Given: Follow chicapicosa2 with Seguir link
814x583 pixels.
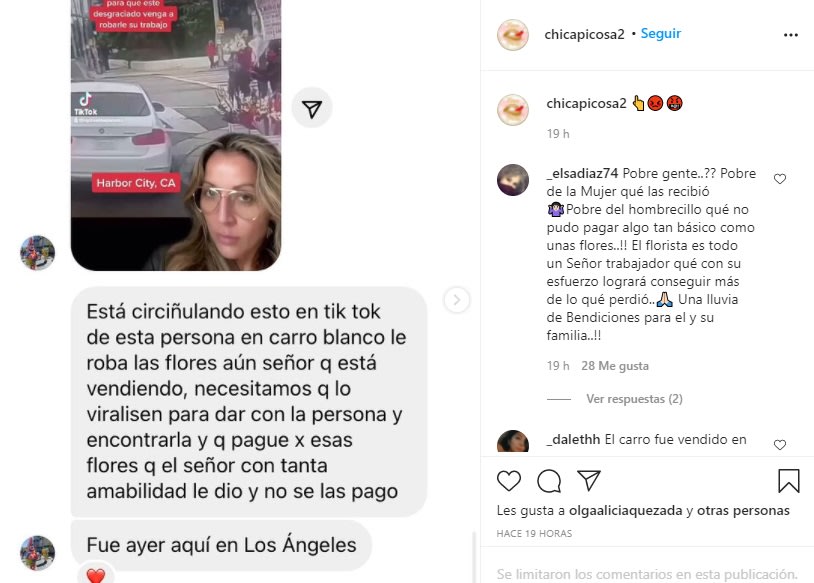Looking at the screenshot, I should tap(660, 34).
